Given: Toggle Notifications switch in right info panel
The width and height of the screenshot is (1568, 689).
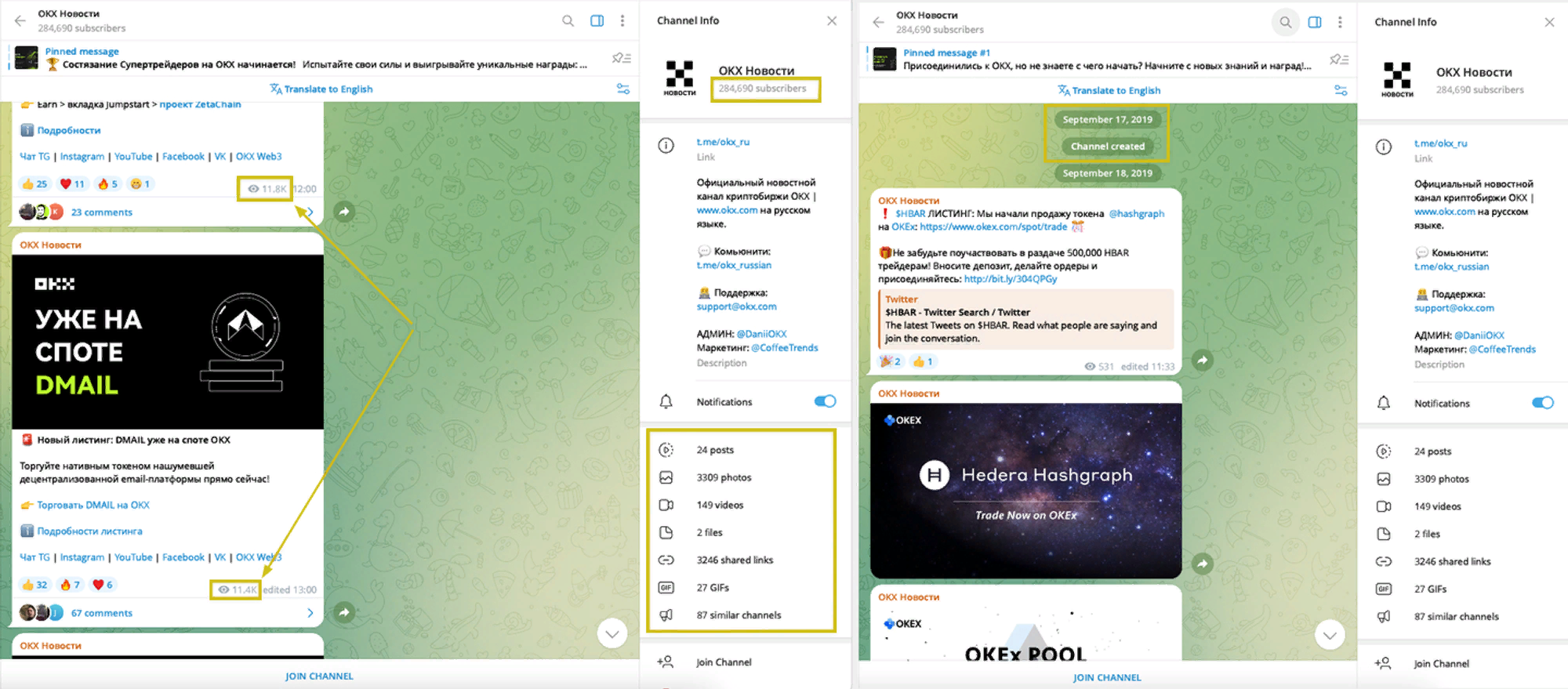Looking at the screenshot, I should click(1542, 403).
